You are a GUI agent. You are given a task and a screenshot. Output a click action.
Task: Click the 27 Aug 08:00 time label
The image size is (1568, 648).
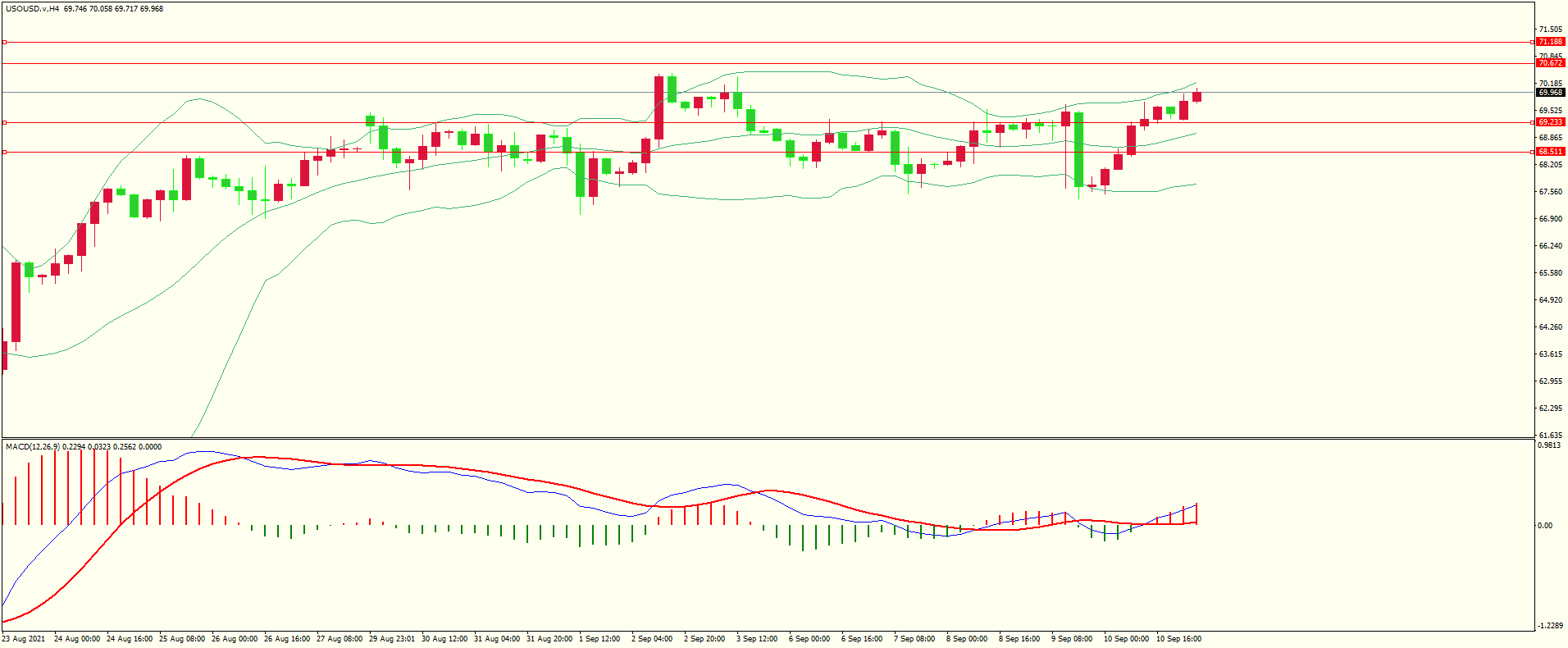(340, 639)
